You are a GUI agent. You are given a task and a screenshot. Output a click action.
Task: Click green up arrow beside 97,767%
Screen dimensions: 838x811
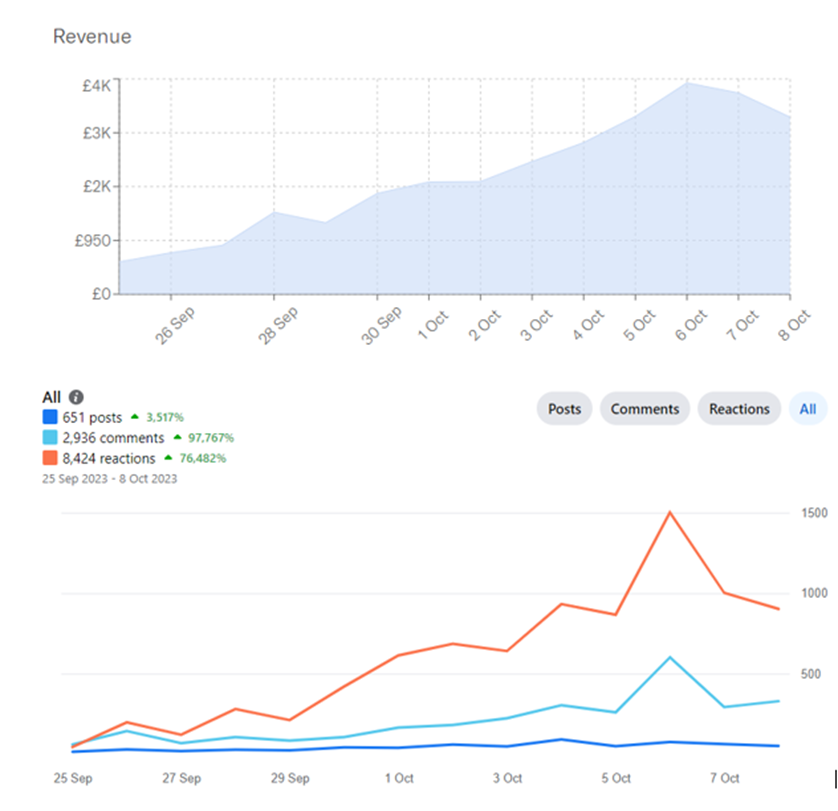(x=179, y=438)
